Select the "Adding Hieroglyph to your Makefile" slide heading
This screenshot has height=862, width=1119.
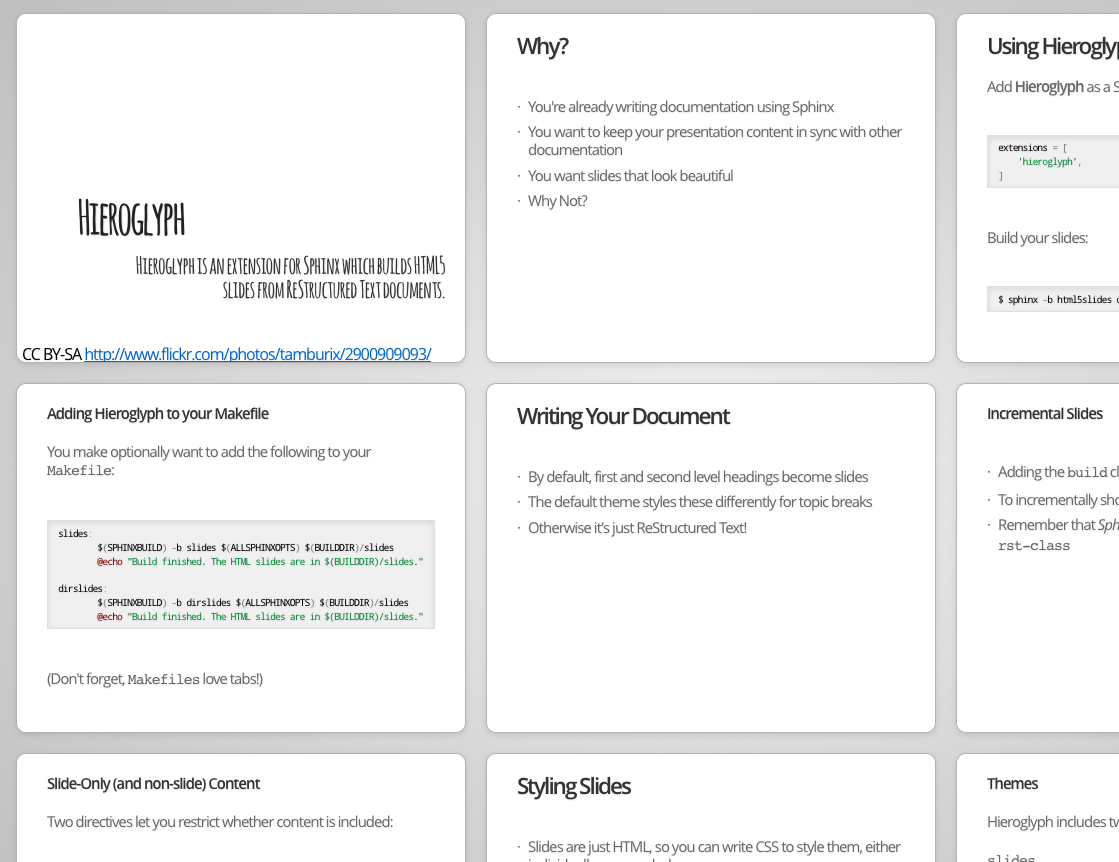[158, 414]
